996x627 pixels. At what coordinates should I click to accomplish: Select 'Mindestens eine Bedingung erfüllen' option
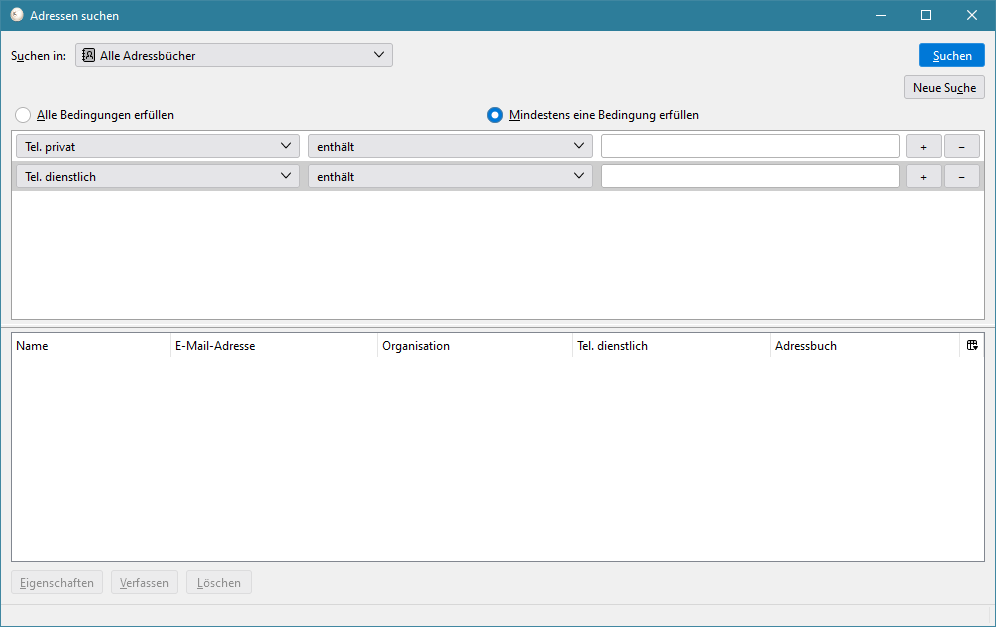coord(495,115)
